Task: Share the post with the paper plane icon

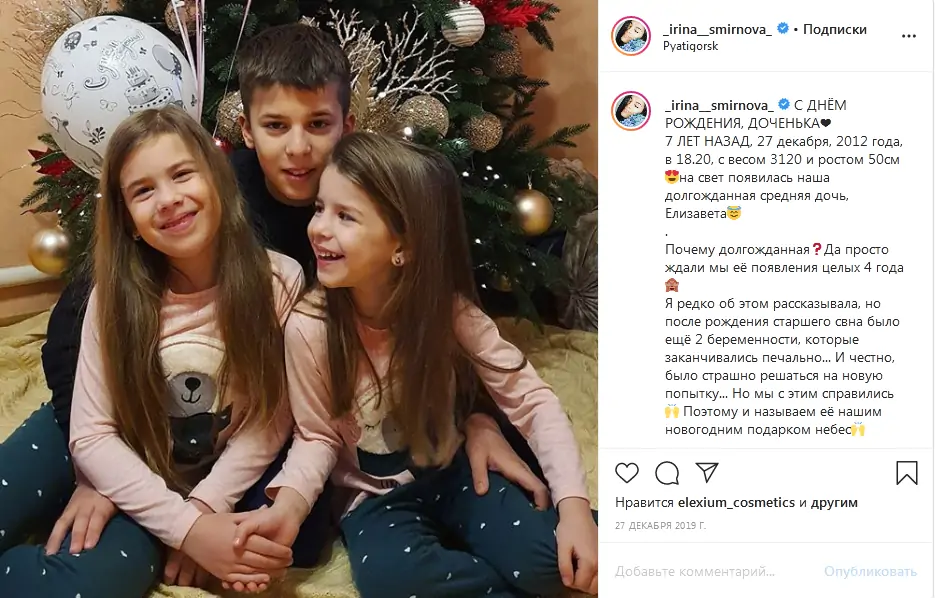Action: [x=707, y=472]
